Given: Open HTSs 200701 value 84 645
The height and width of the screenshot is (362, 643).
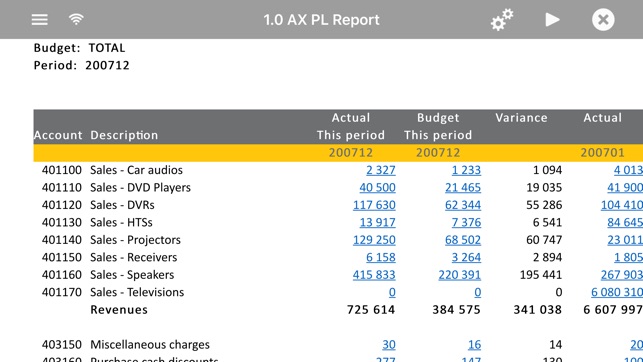Looking at the screenshot, I should tap(625, 222).
